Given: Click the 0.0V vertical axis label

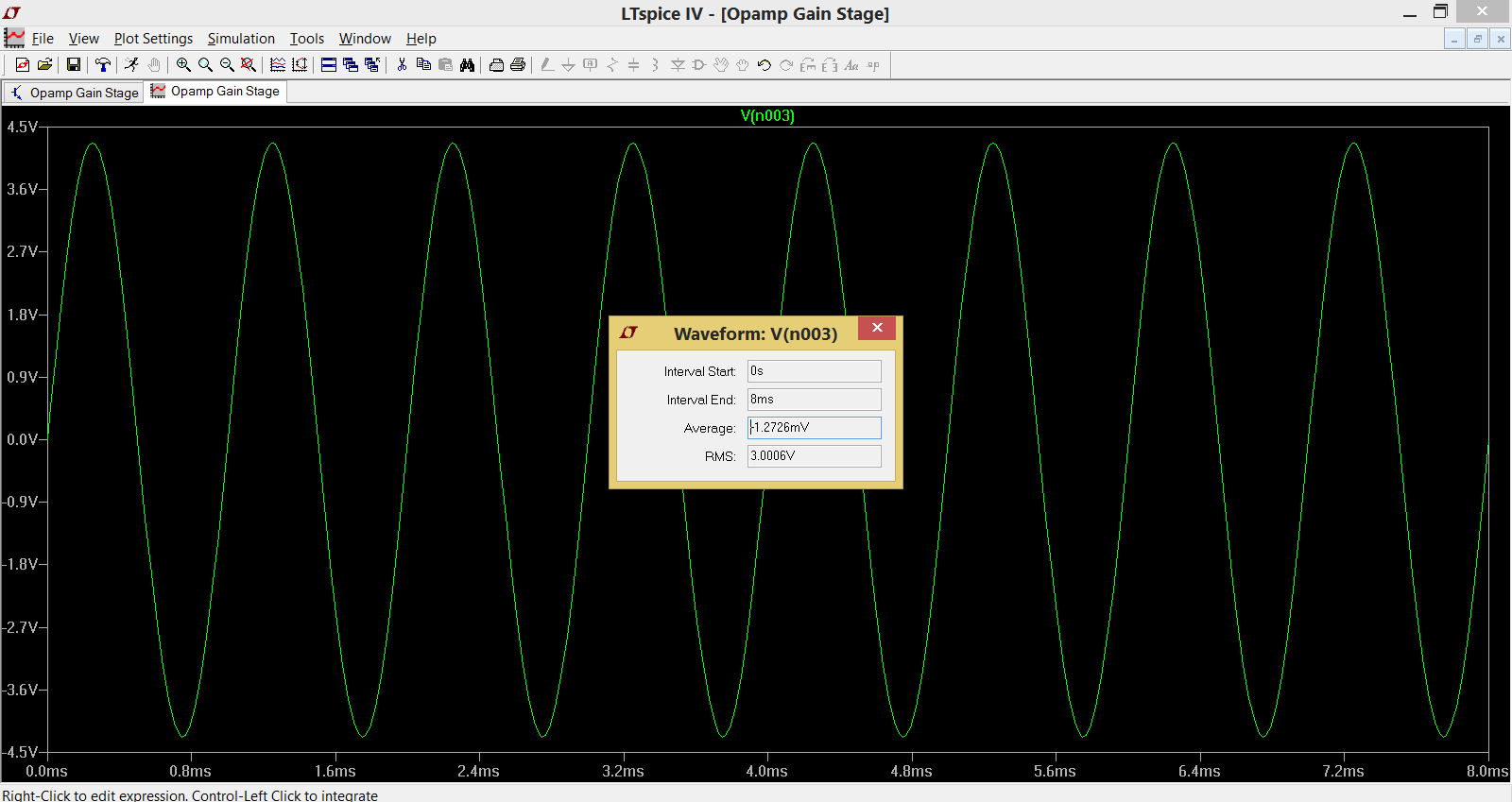Looking at the screenshot, I should [x=22, y=439].
